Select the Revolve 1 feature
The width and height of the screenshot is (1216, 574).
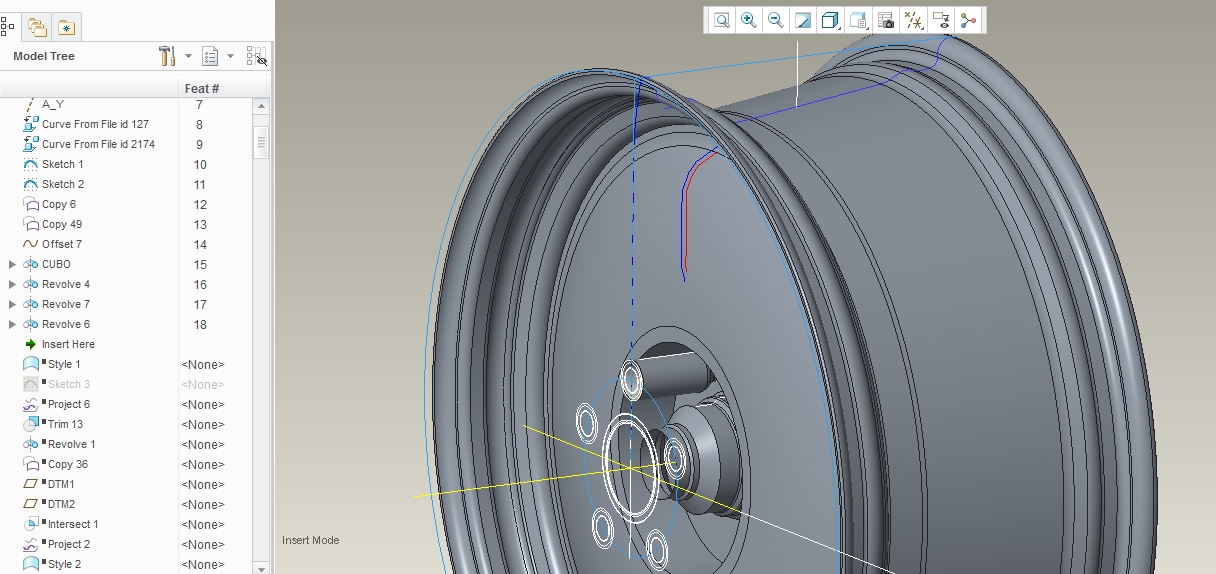[72, 444]
